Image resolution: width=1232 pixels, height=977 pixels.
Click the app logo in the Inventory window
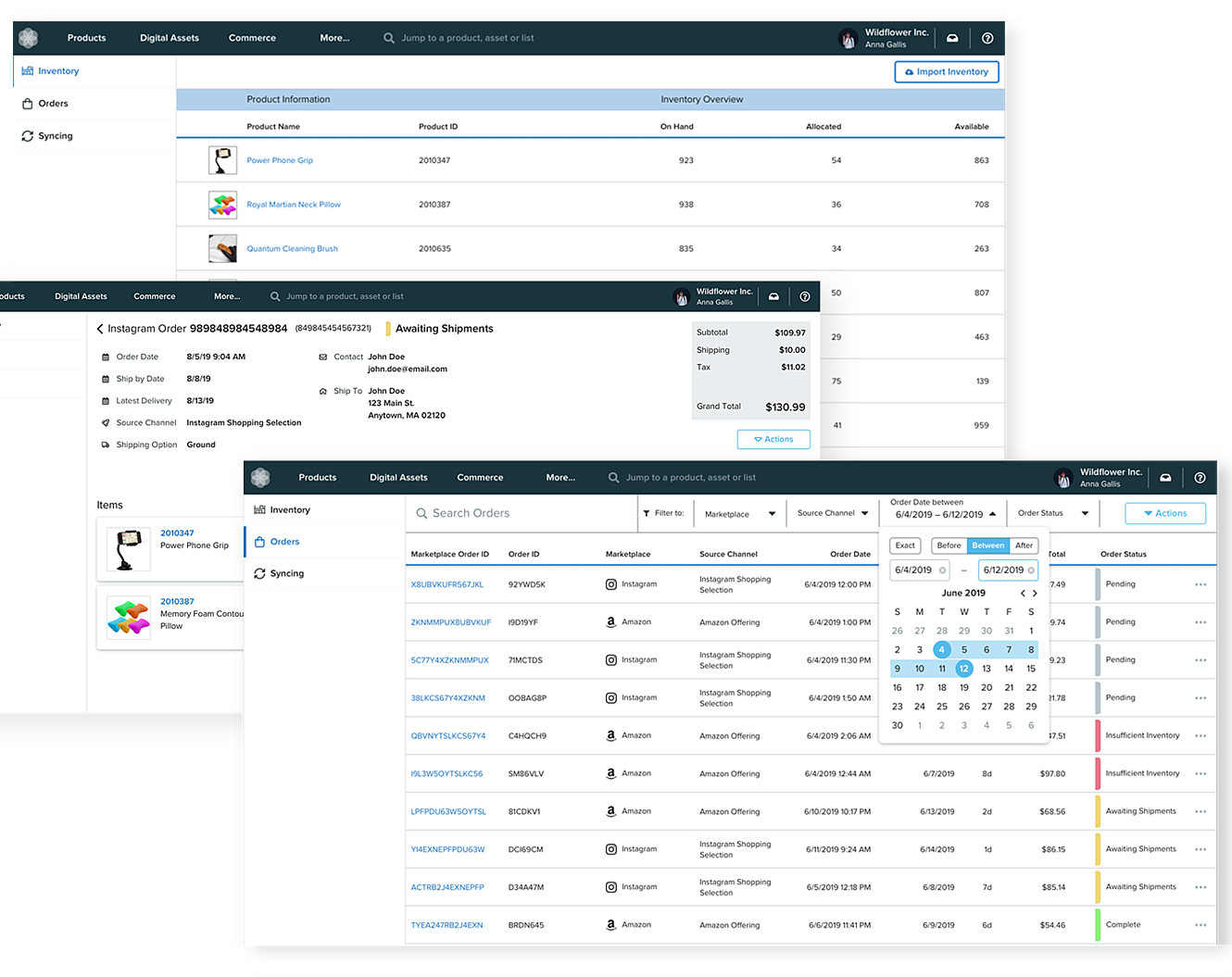tap(29, 38)
